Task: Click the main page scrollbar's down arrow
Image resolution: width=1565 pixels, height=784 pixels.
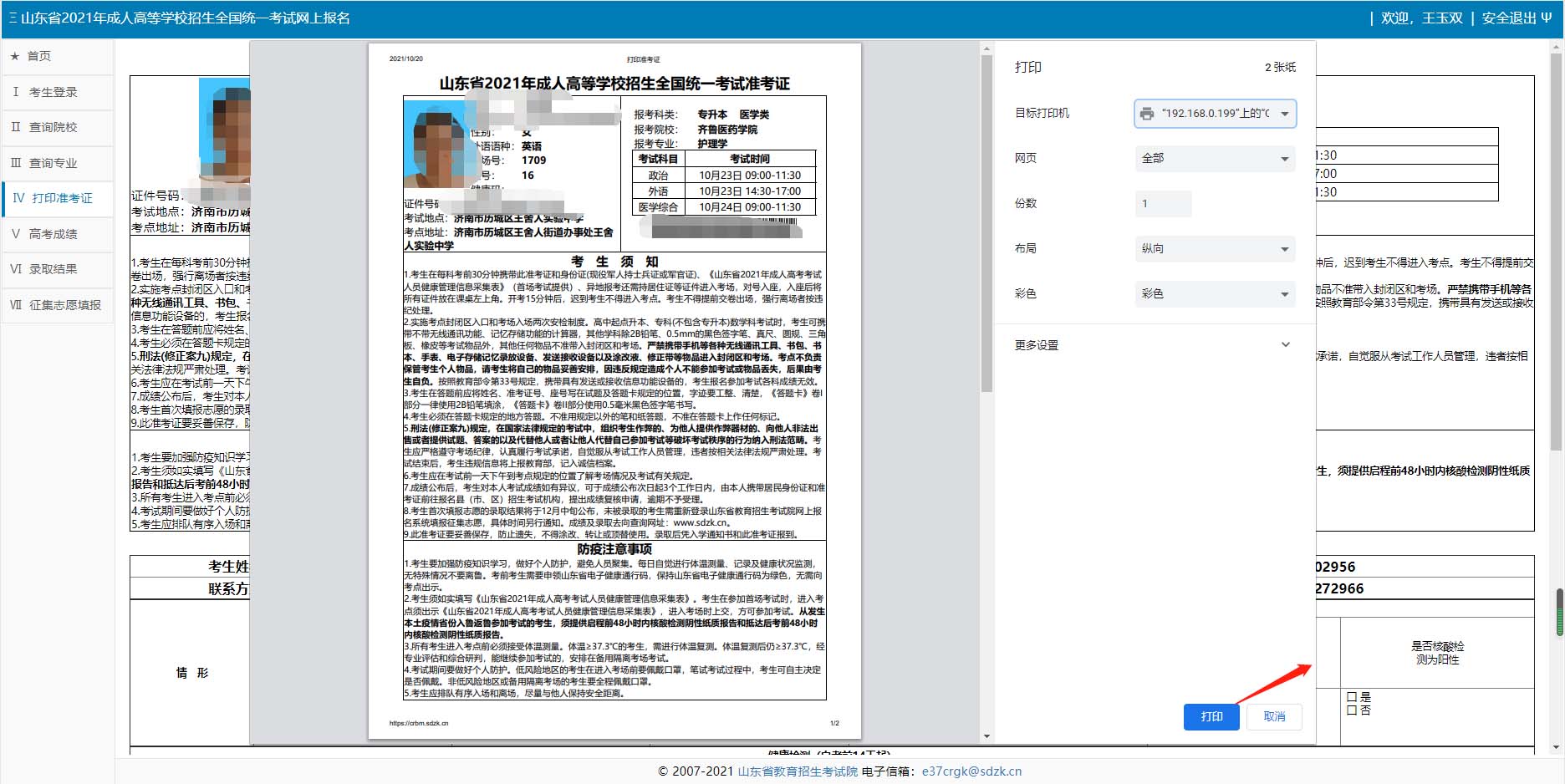Action: (1556, 746)
